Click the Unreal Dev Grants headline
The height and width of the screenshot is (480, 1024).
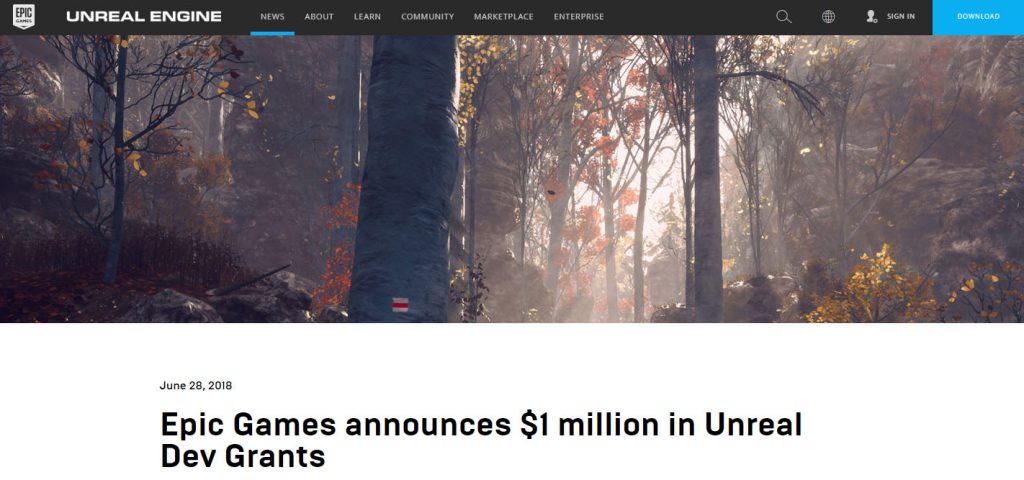point(481,440)
